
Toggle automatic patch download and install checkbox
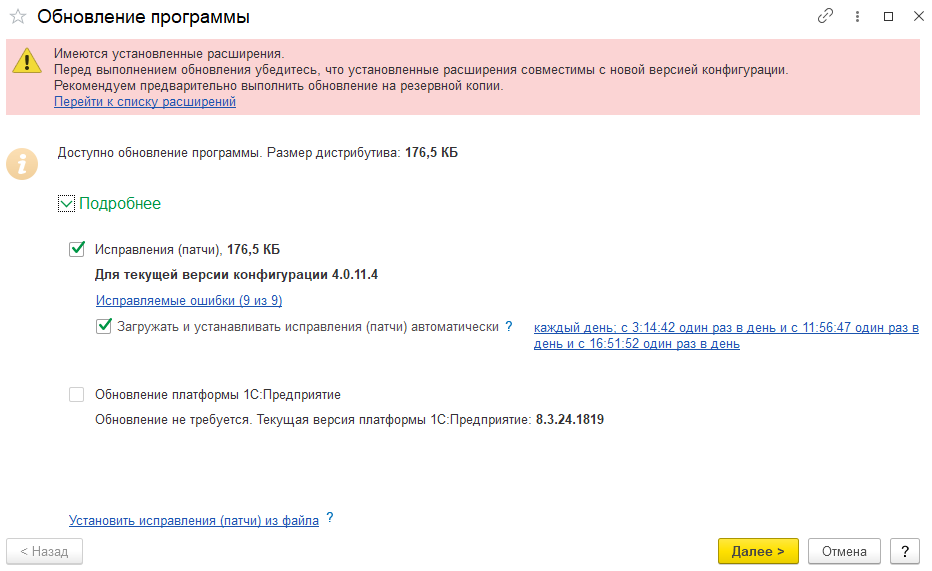(x=104, y=326)
